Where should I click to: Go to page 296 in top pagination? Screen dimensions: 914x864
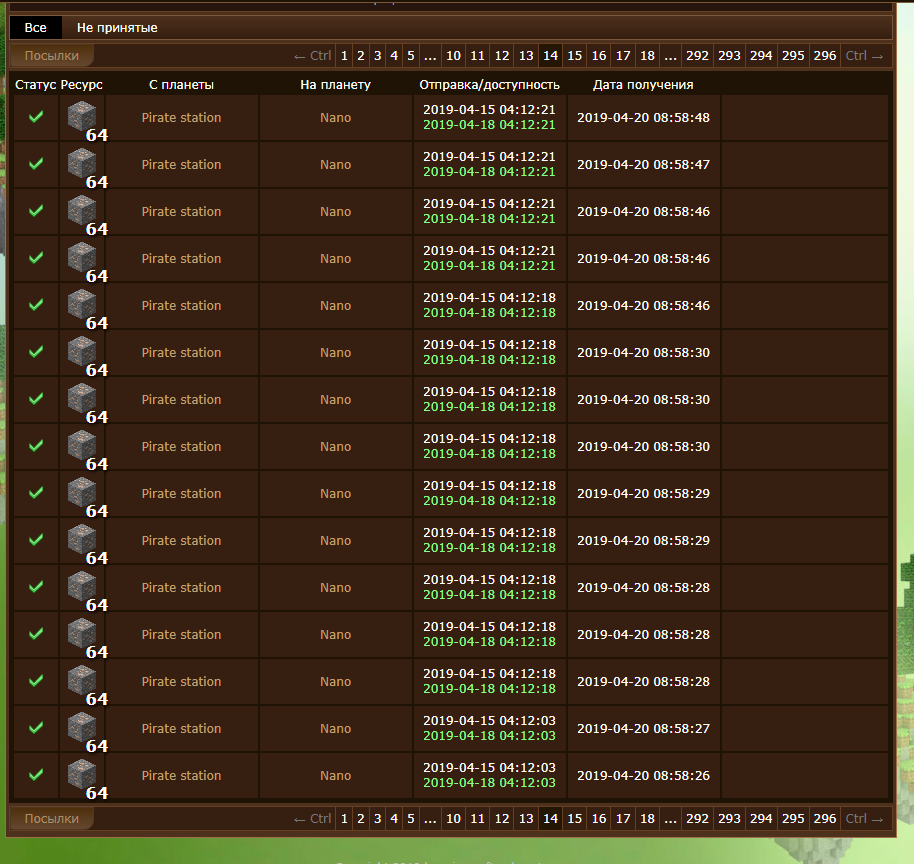[825, 56]
